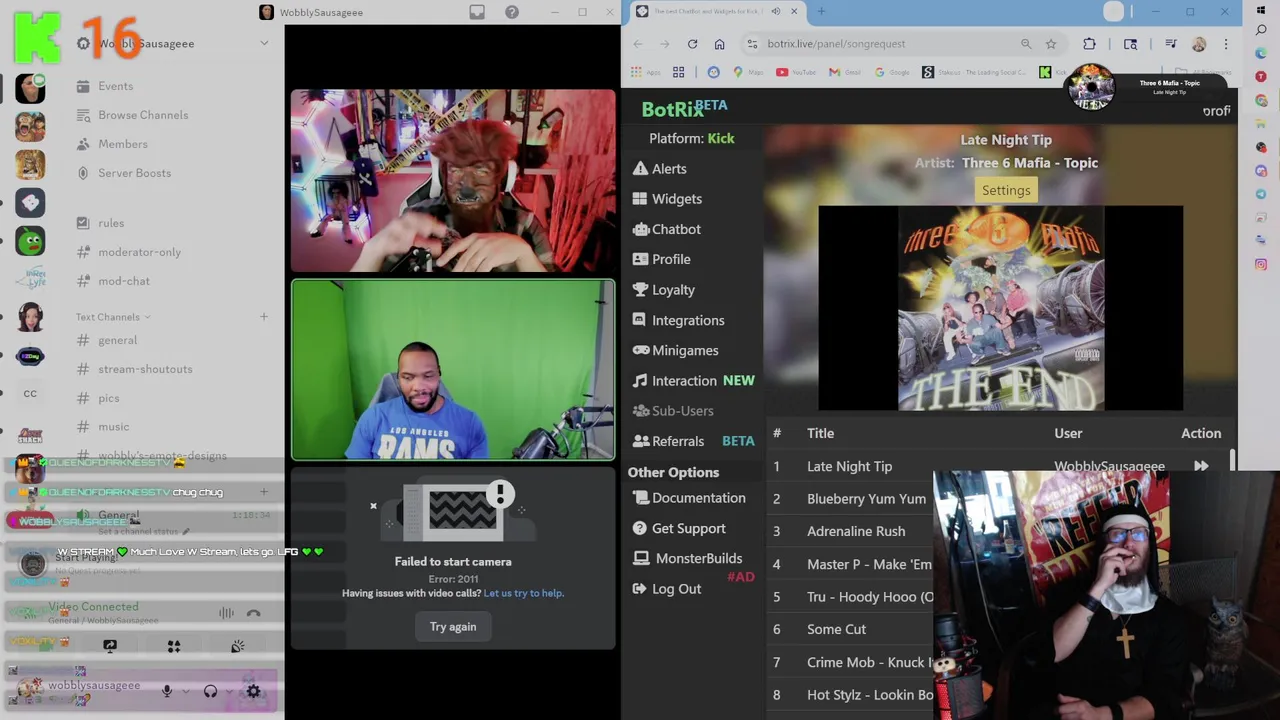Go to browser home page
This screenshot has height=720, width=1280.
pyautogui.click(x=719, y=44)
